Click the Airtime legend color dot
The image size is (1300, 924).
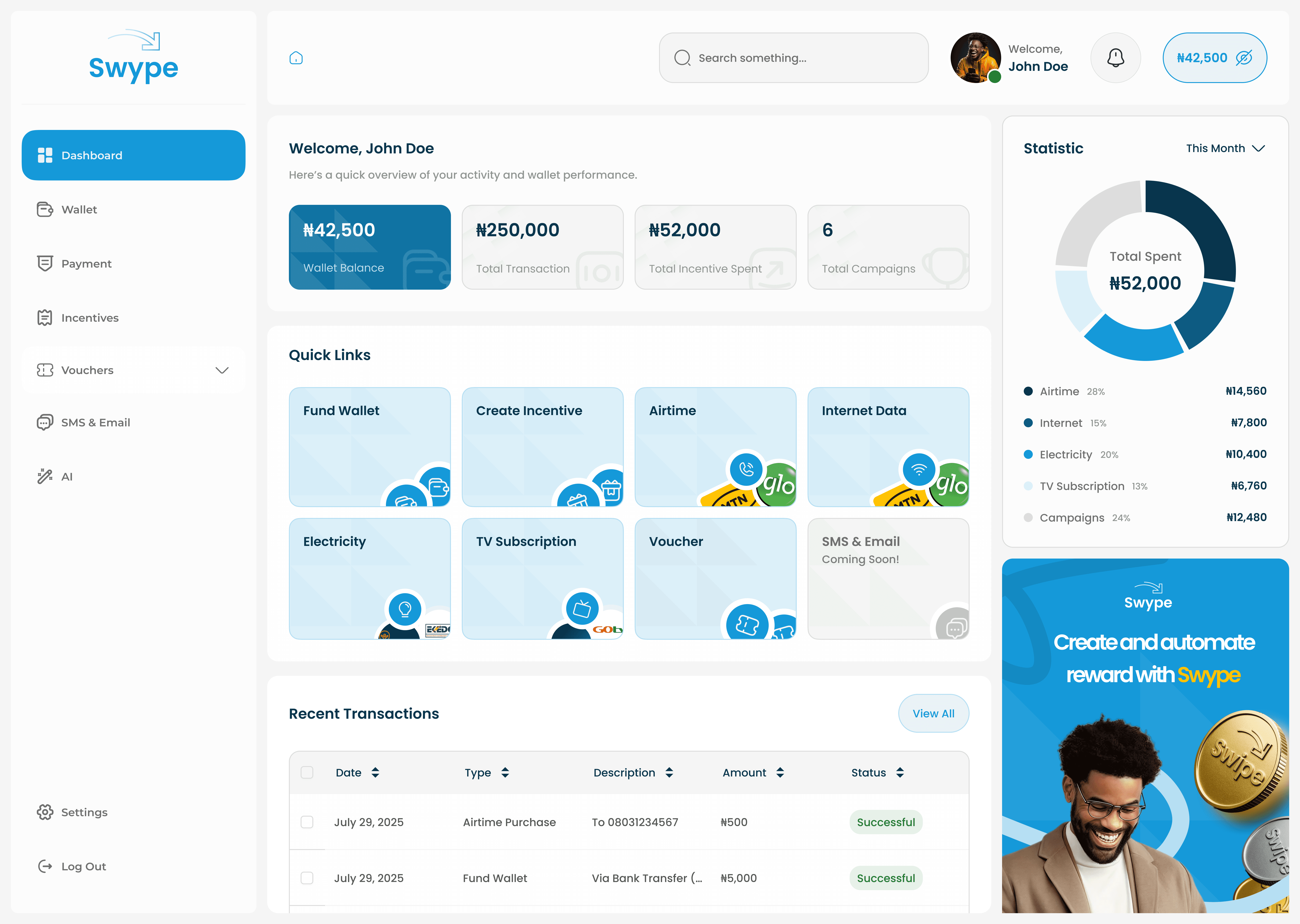[1028, 391]
